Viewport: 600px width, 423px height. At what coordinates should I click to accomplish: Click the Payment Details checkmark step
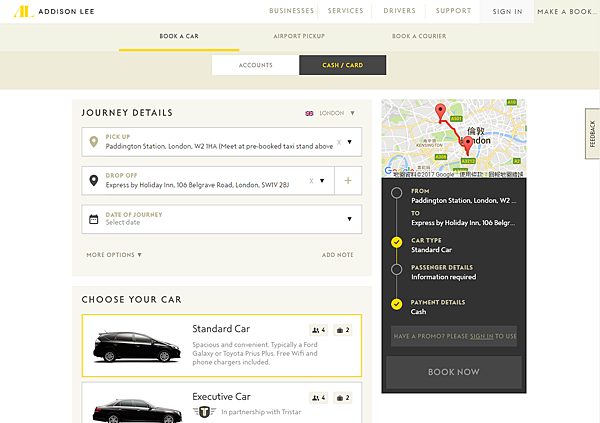point(396,304)
